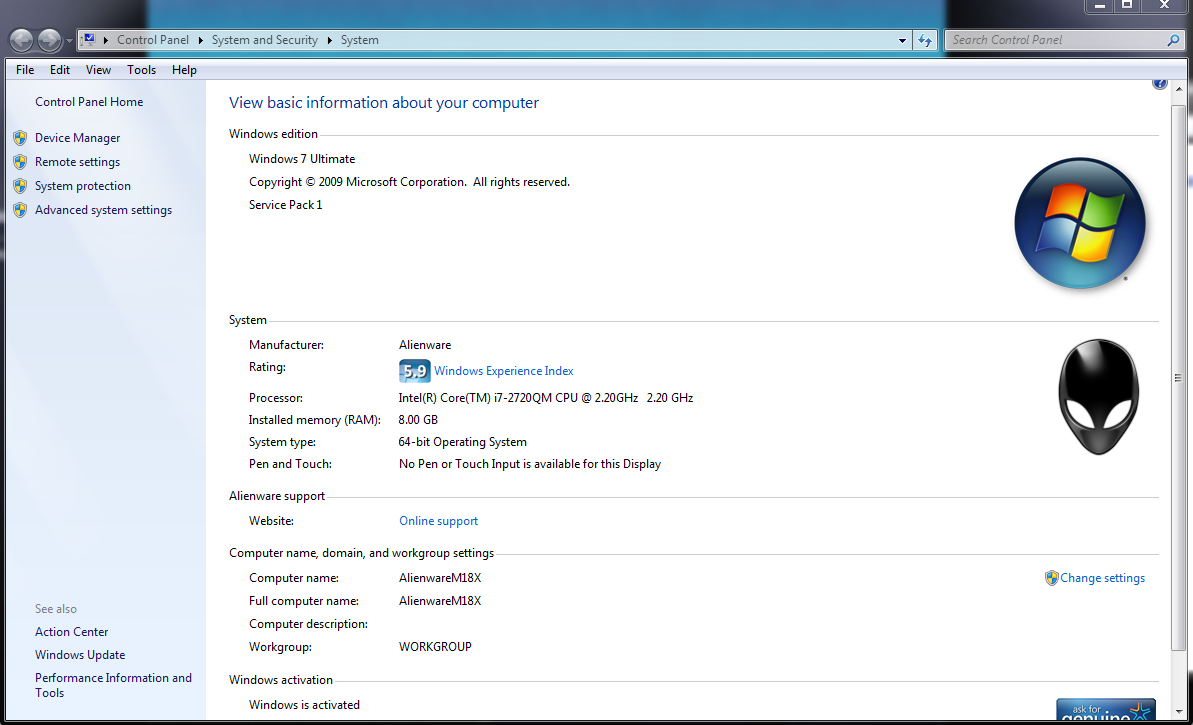Click the Forward navigation arrow button
The image size is (1193, 725).
49,40
